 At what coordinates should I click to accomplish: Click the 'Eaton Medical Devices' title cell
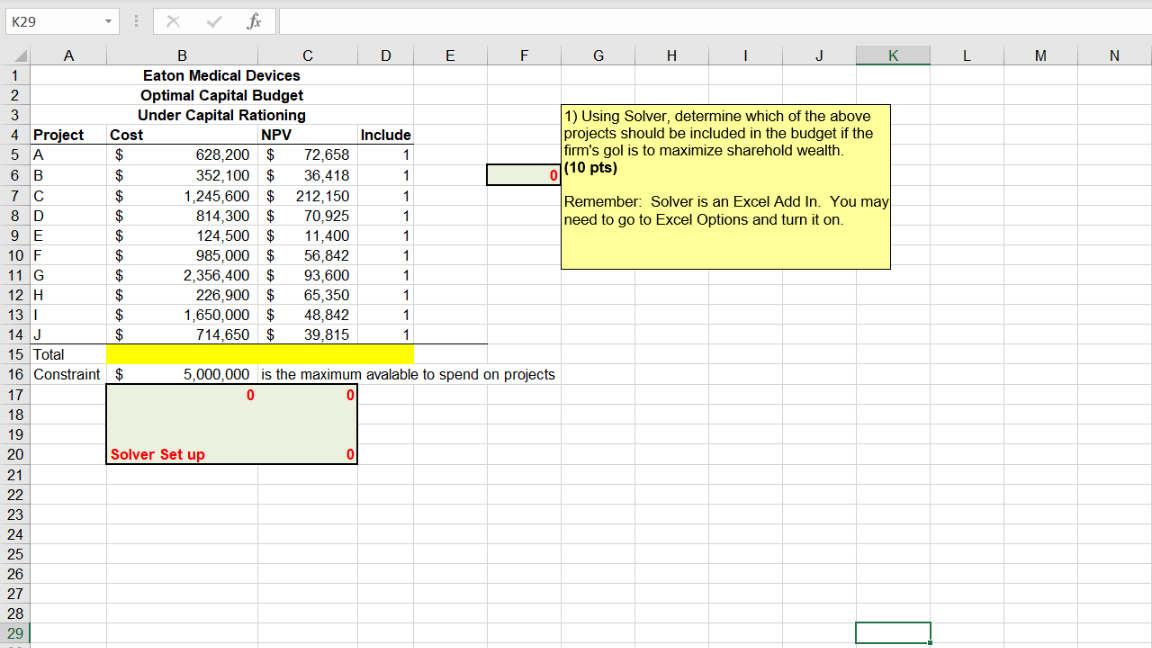221,76
